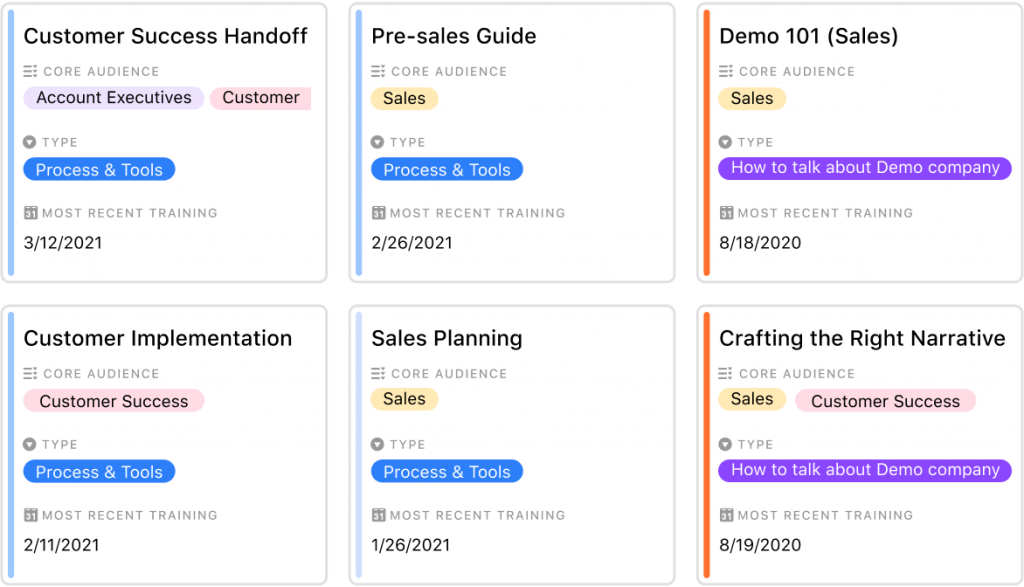Click the Core Audience icon on Customer Success Handoff card

pyautogui.click(x=30, y=72)
